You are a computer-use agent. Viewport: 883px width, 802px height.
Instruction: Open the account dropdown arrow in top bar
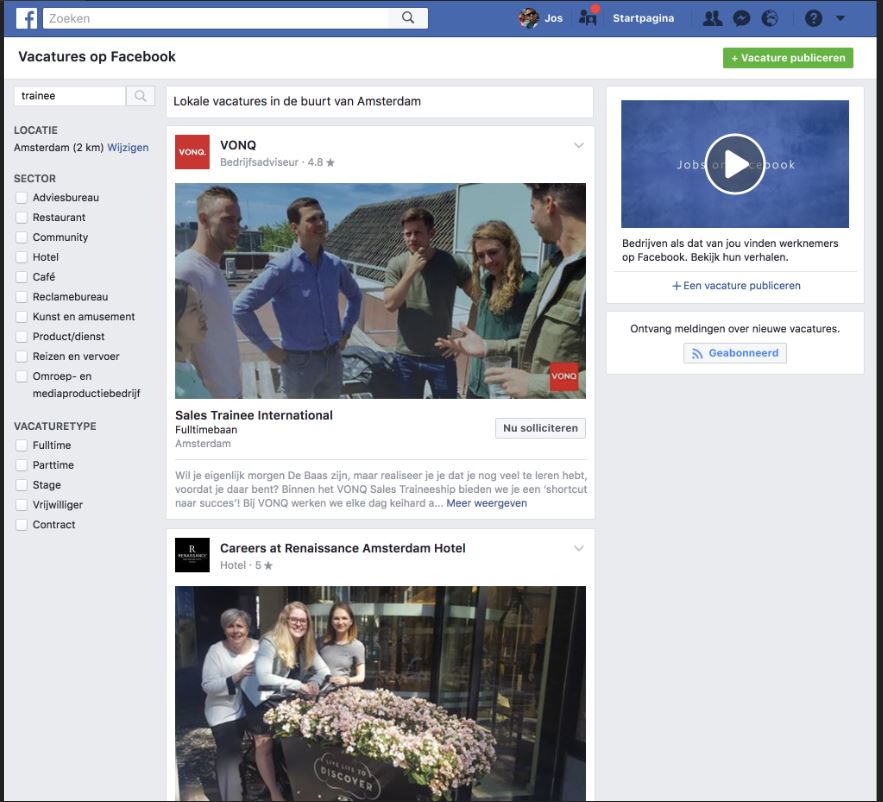click(840, 19)
